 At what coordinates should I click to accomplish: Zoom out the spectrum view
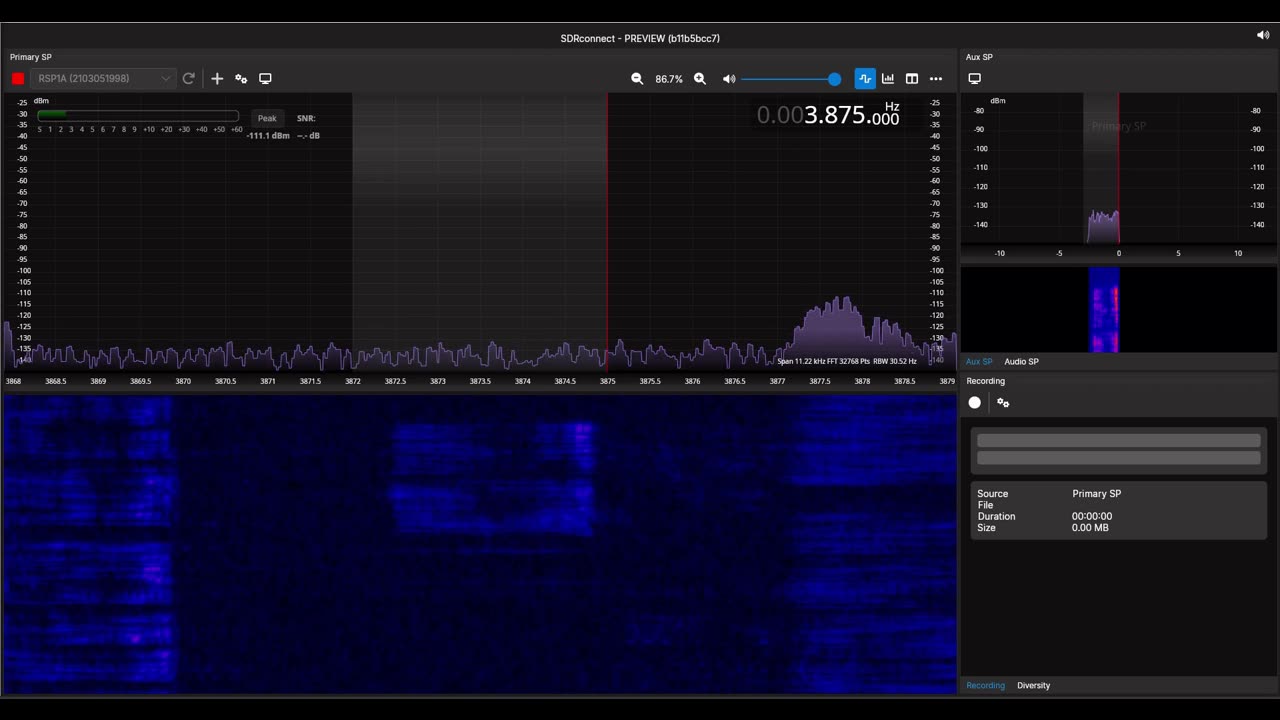tap(637, 79)
